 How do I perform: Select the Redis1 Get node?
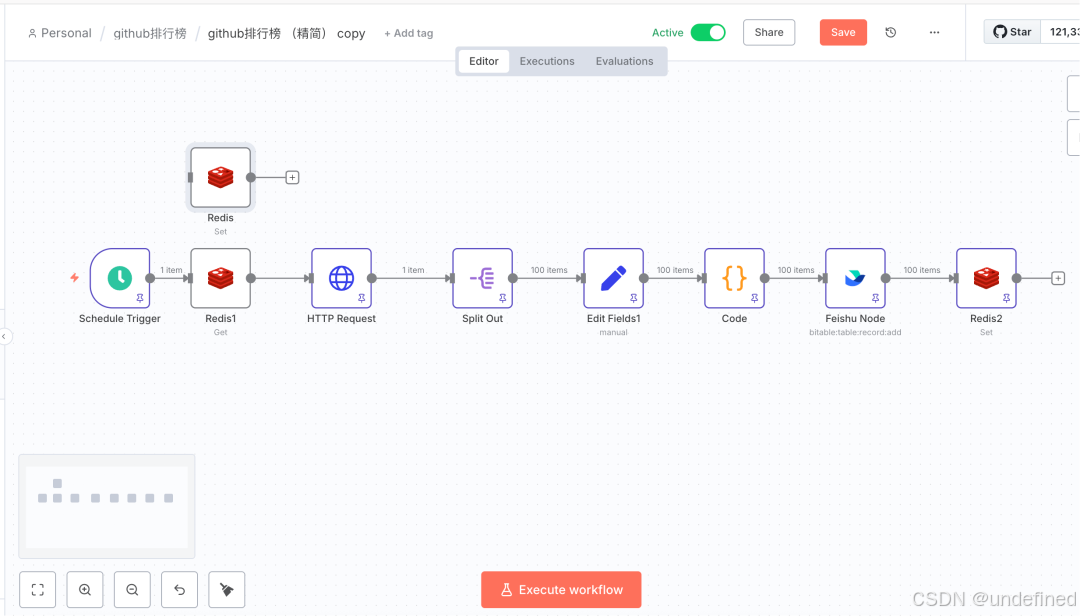(x=220, y=278)
